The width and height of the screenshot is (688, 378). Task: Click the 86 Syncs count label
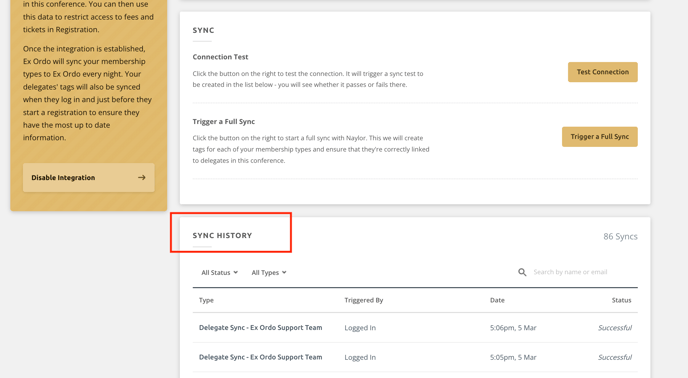tap(620, 237)
